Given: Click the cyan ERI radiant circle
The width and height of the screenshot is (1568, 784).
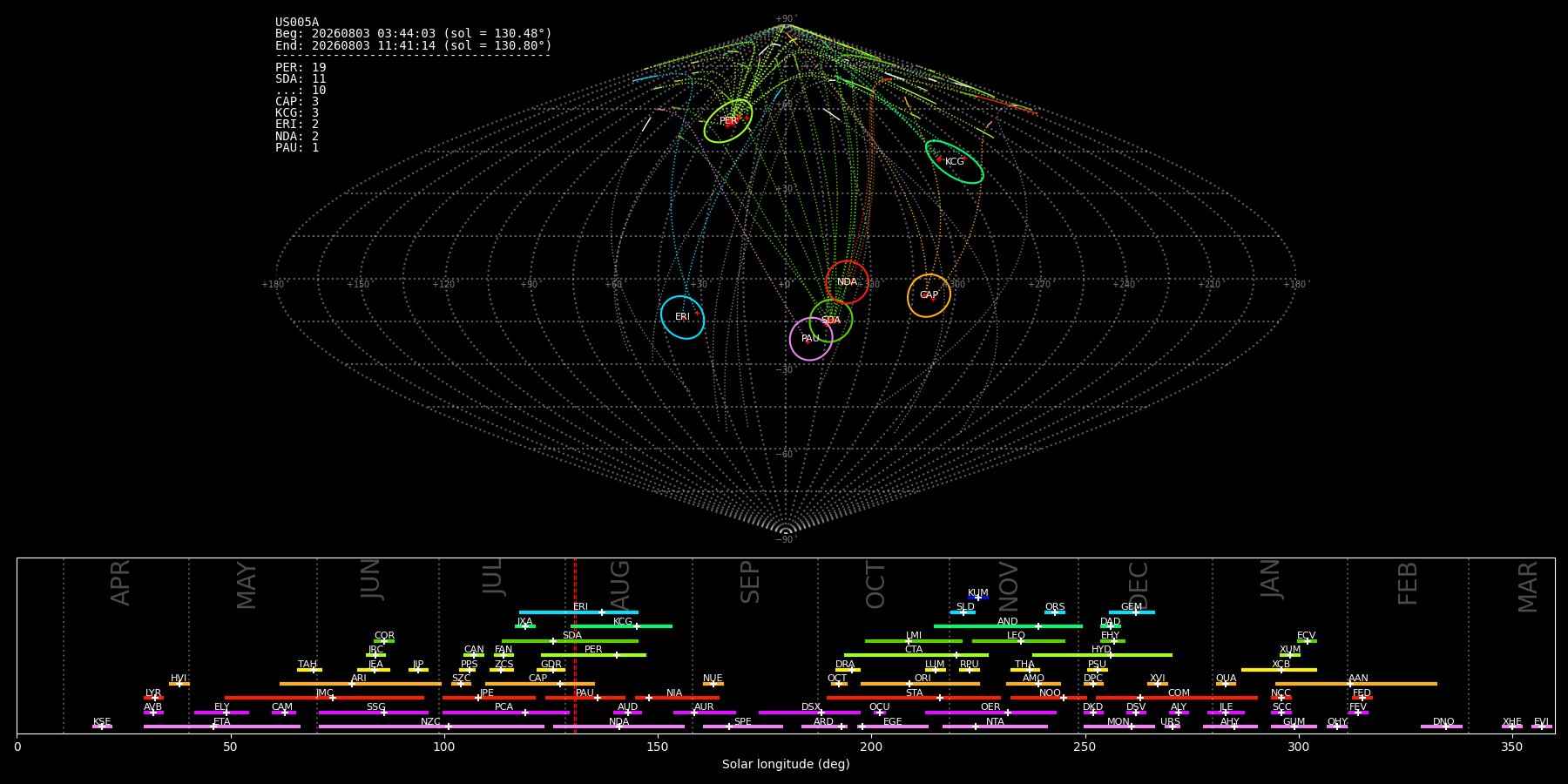Looking at the screenshot, I should click(682, 317).
